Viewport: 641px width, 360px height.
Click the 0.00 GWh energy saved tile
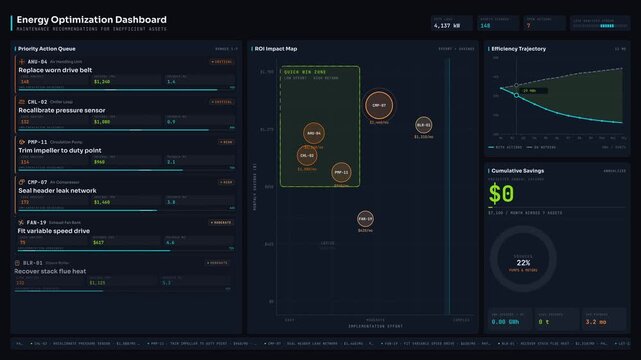(510, 319)
